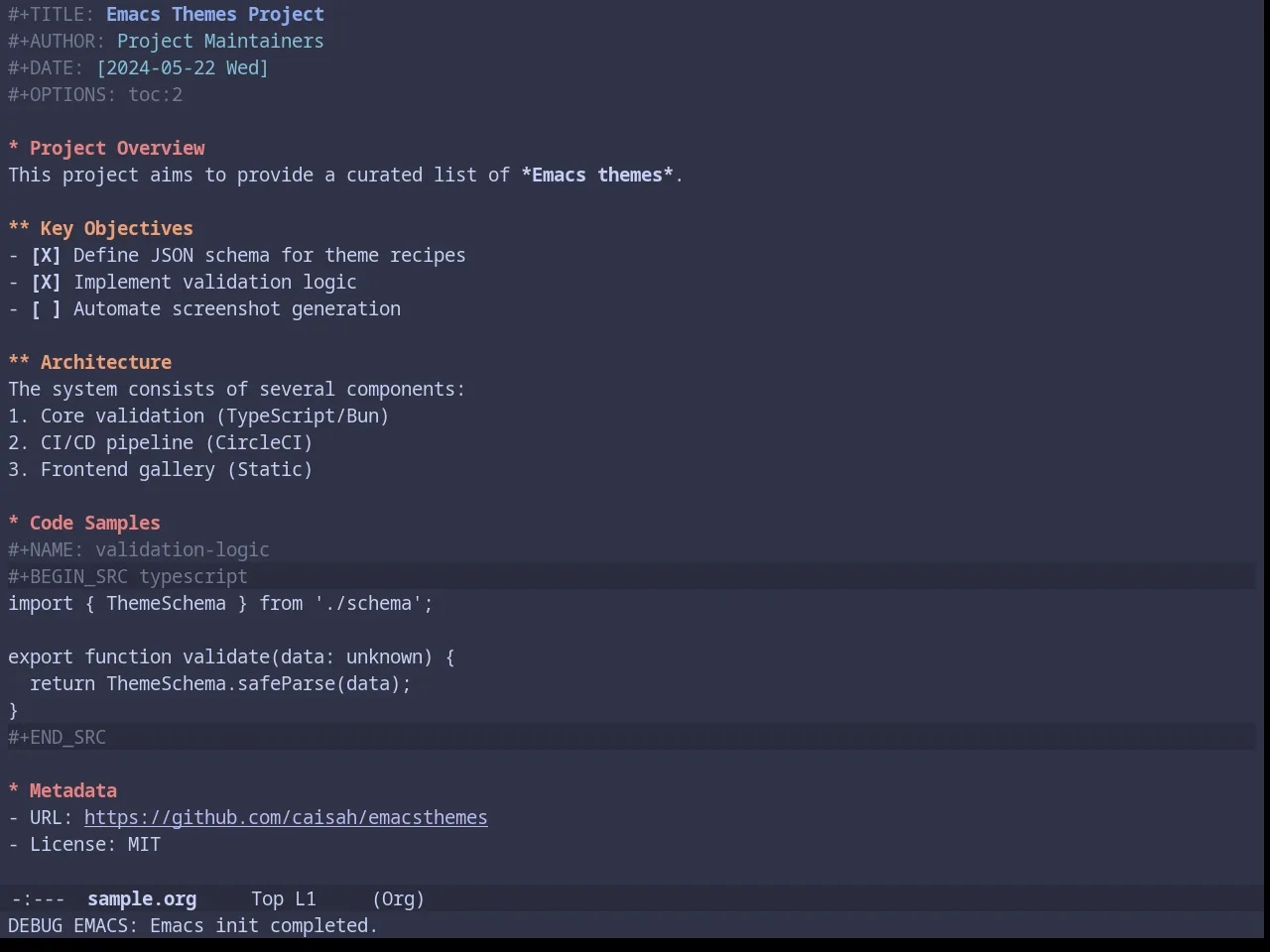
Task: Click the import ThemeSchema code line
Action: [220, 604]
